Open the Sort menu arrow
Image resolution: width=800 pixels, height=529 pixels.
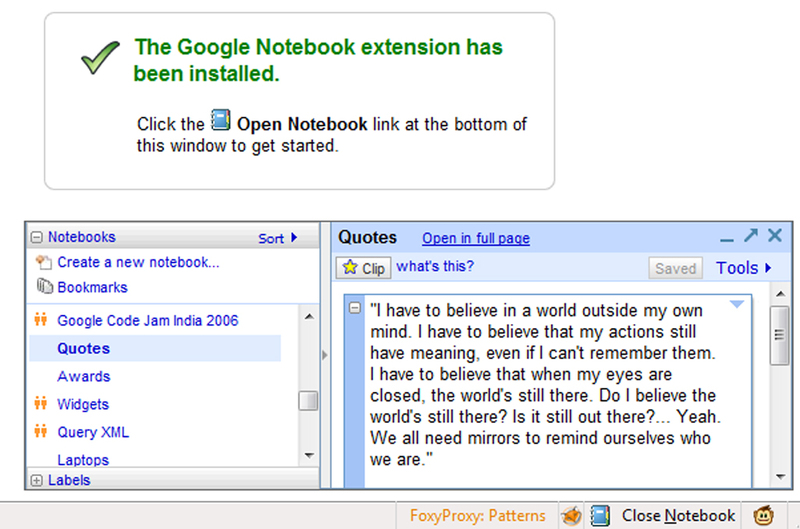click(294, 238)
